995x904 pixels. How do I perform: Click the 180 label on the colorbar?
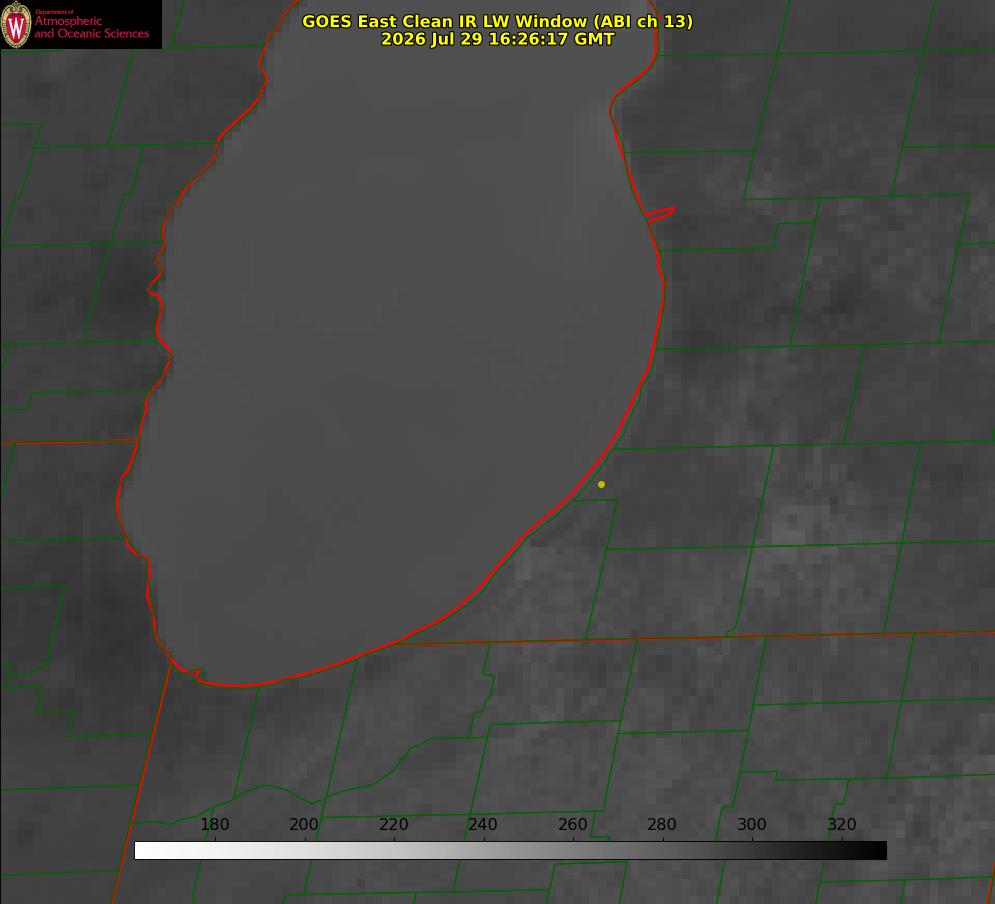[214, 824]
